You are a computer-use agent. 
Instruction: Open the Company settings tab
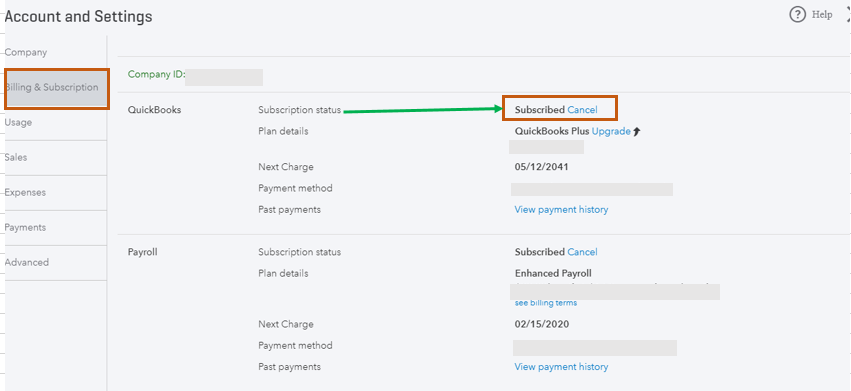[x=26, y=53]
